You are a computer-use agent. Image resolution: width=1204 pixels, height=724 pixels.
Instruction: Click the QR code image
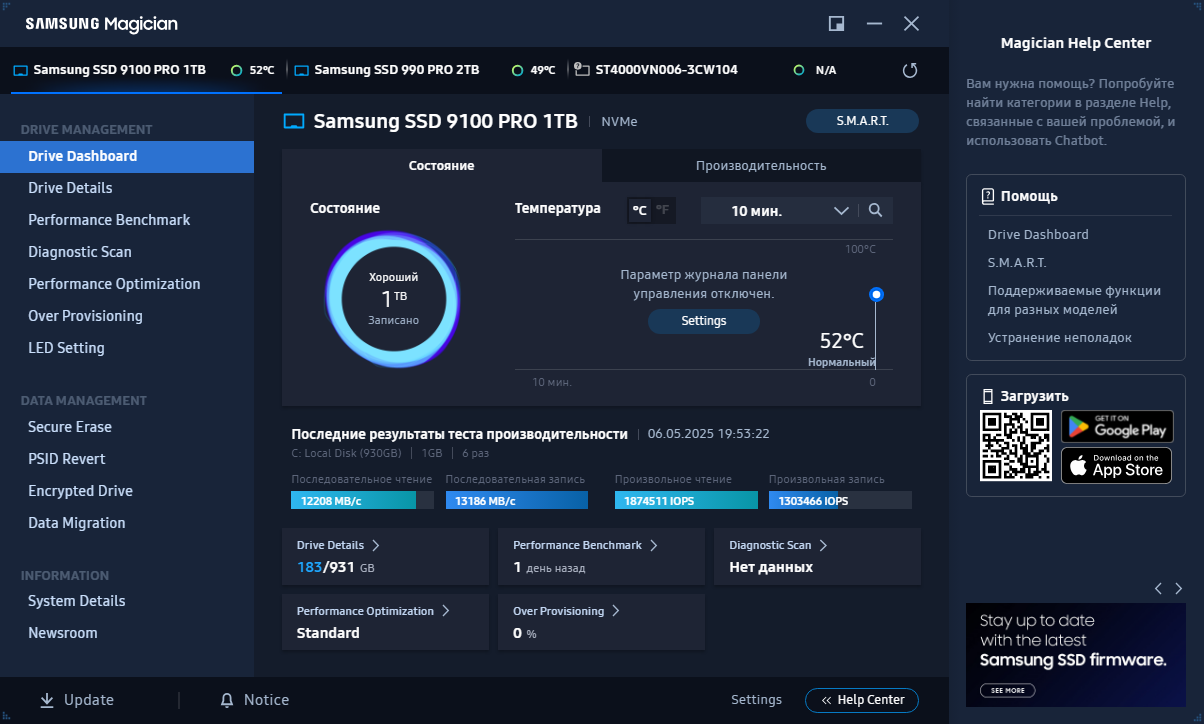[1016, 446]
